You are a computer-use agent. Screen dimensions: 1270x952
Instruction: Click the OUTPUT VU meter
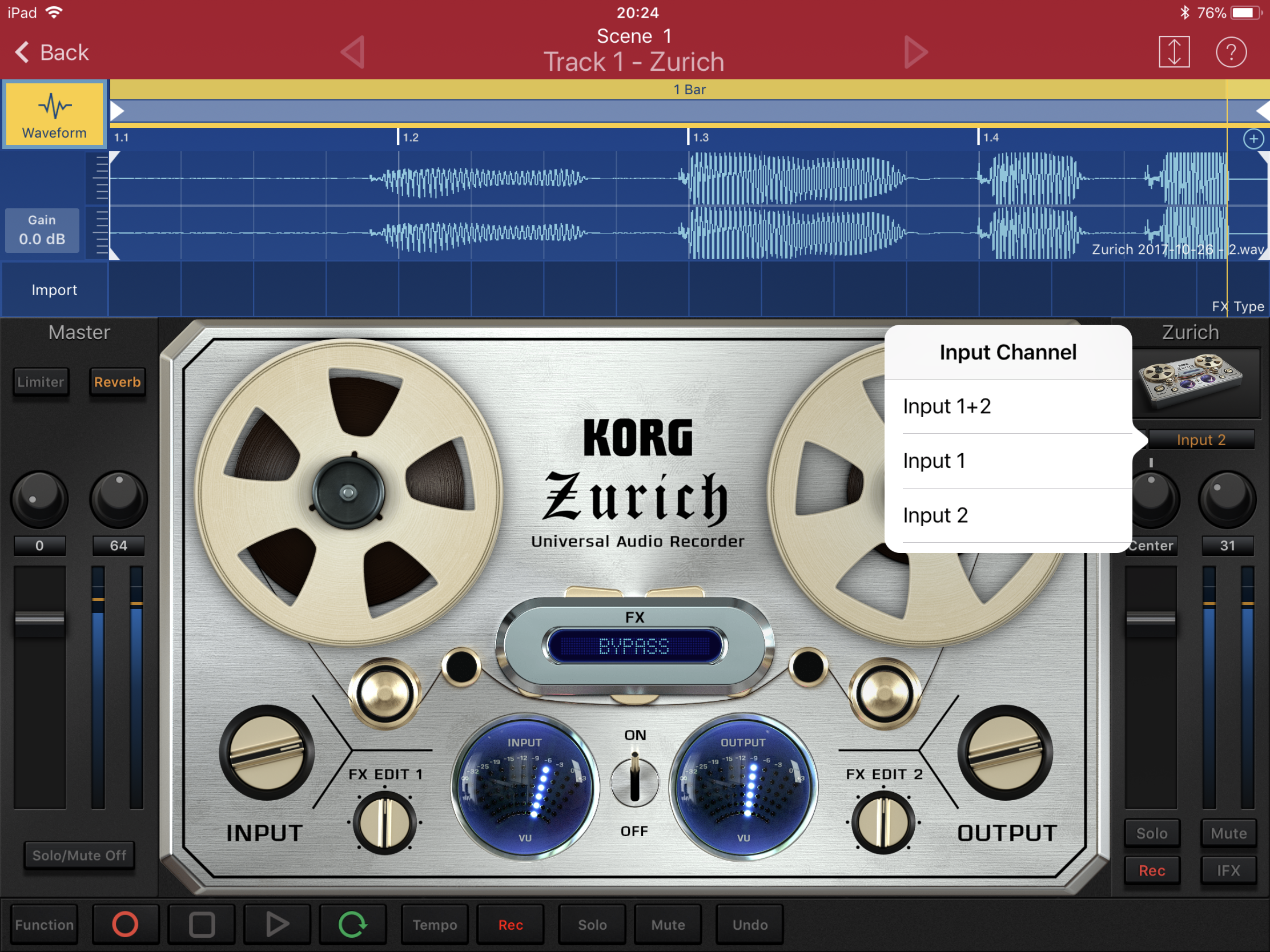click(743, 787)
